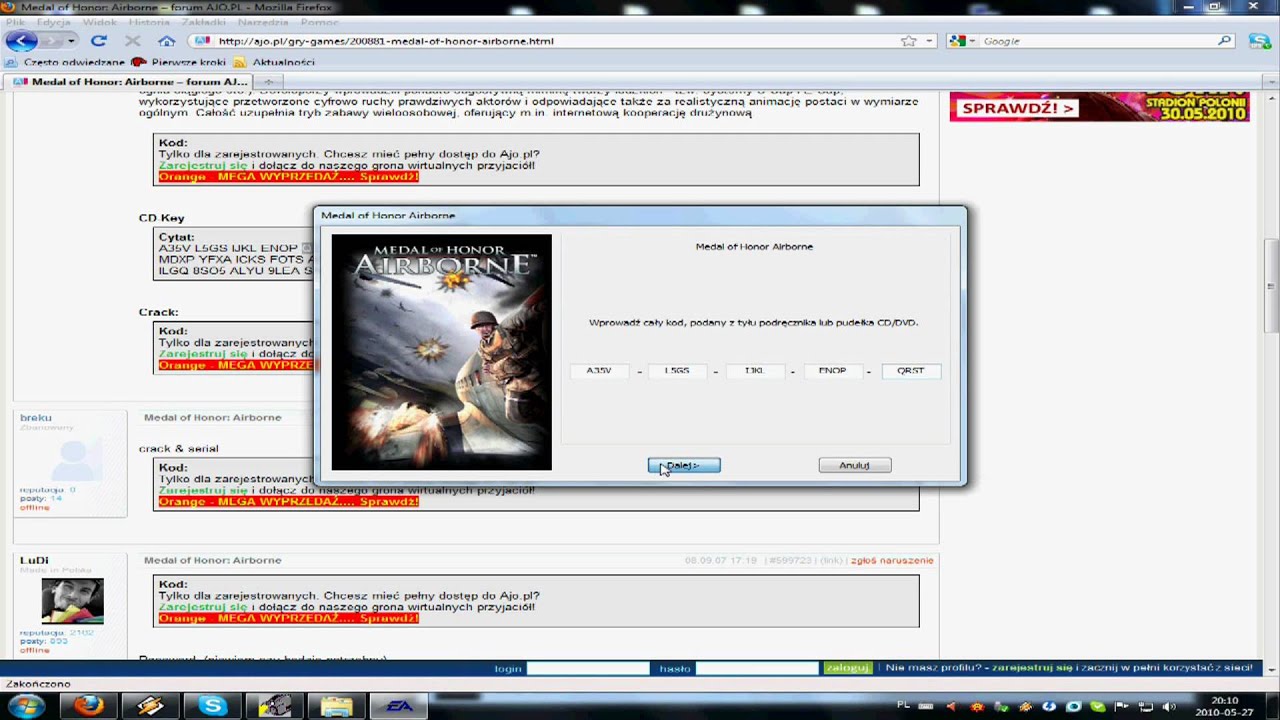1280x720 pixels.
Task: Open the Zakładki menu
Action: tap(204, 22)
